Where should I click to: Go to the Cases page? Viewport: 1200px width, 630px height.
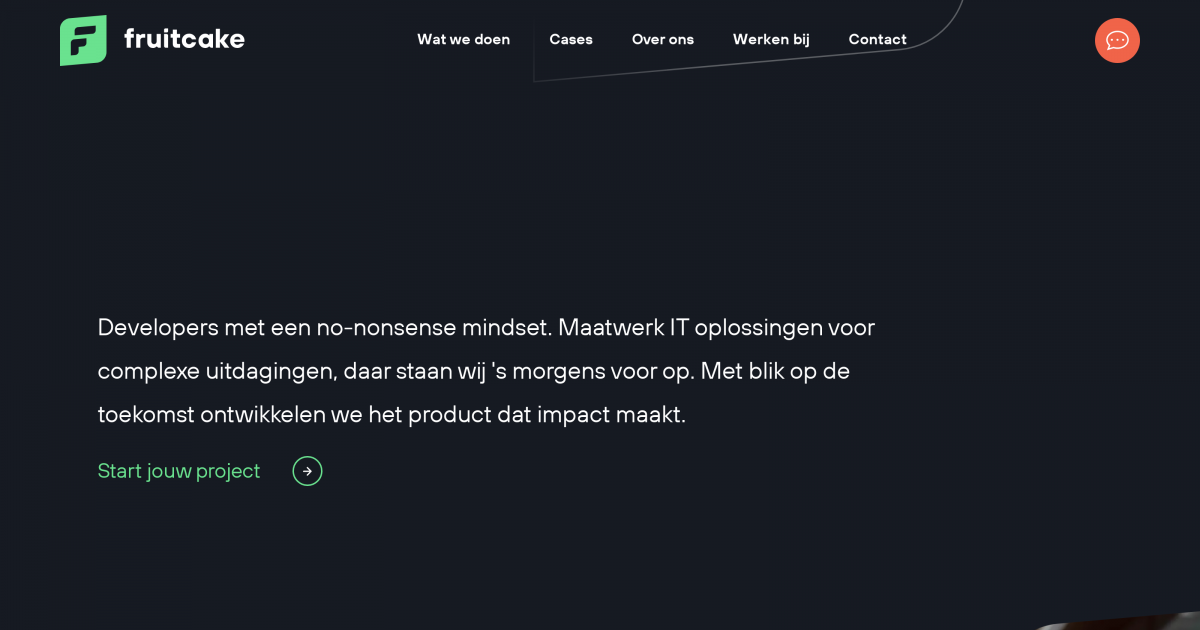point(570,40)
